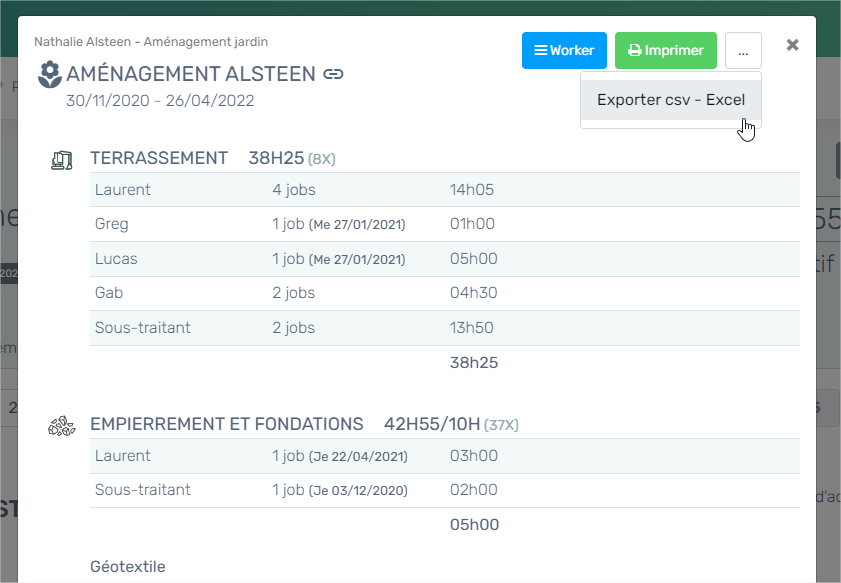This screenshot has height=583, width=841.
Task: Click Gab row with 2 jobs
Action: pyautogui.click(x=444, y=293)
